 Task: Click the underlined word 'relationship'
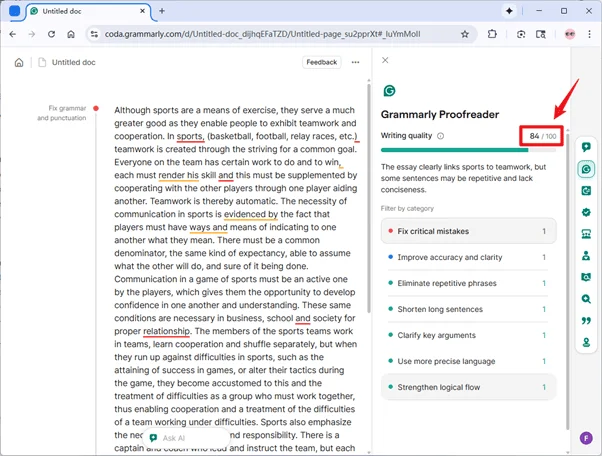(167, 331)
